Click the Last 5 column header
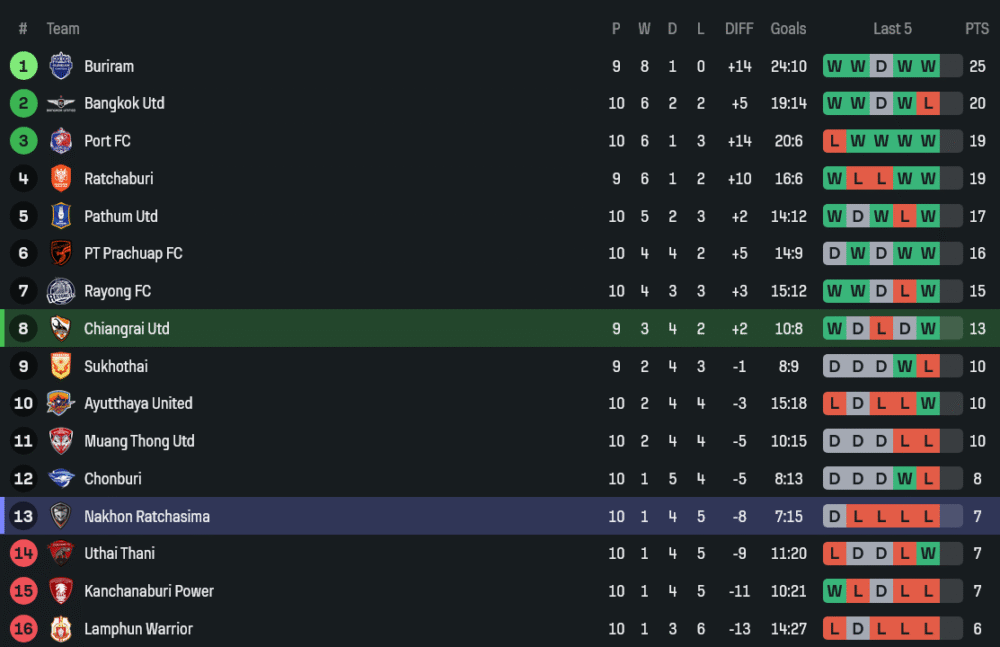The height and width of the screenshot is (647, 1000). coord(892,29)
